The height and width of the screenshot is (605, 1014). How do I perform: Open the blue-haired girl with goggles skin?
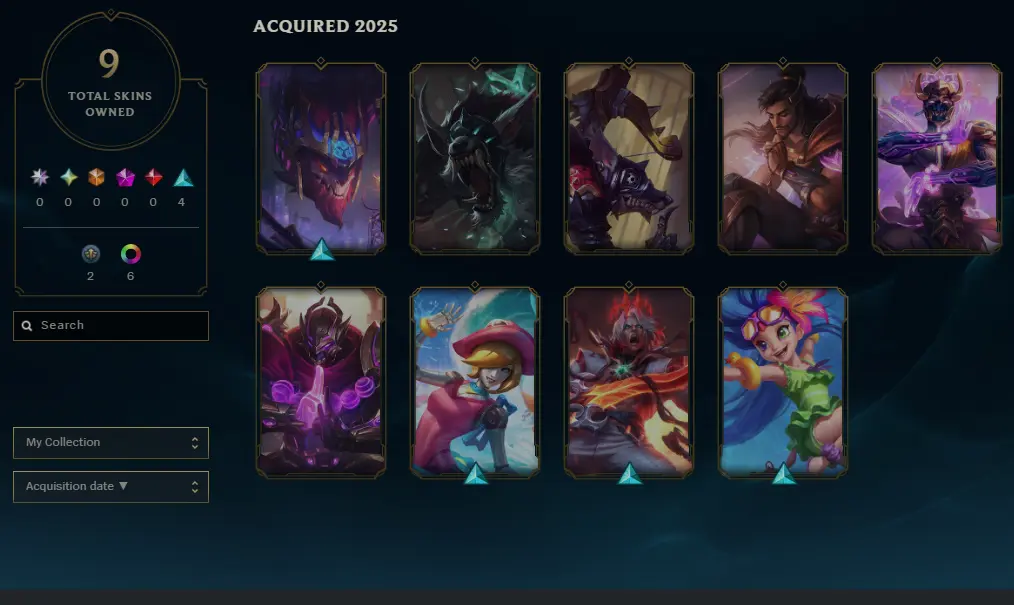click(782, 382)
